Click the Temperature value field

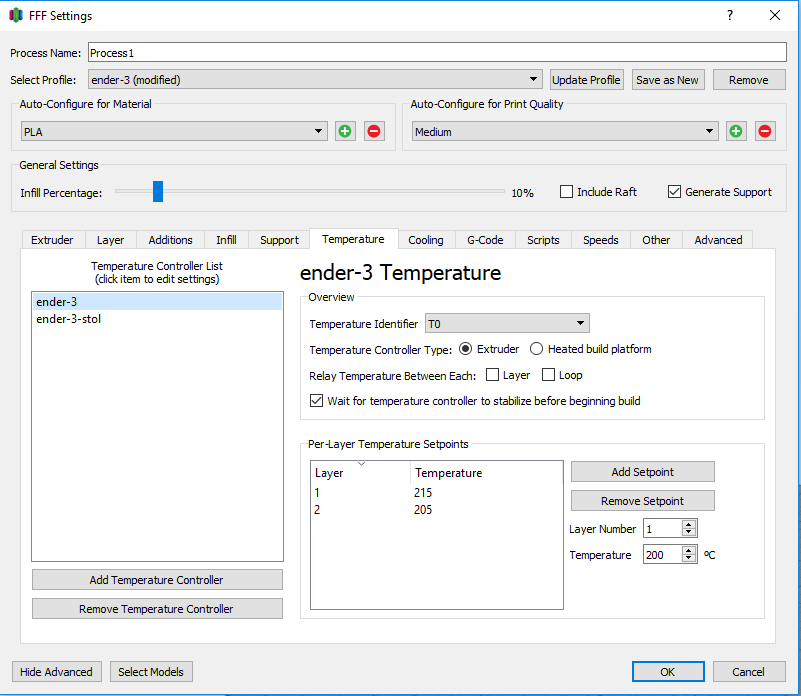[x=663, y=554]
